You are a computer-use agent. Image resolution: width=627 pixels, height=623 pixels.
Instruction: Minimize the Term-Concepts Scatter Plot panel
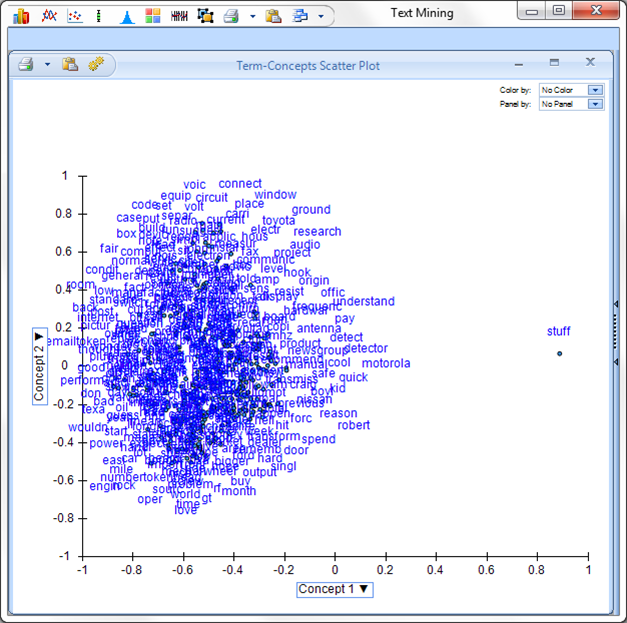[x=519, y=65]
